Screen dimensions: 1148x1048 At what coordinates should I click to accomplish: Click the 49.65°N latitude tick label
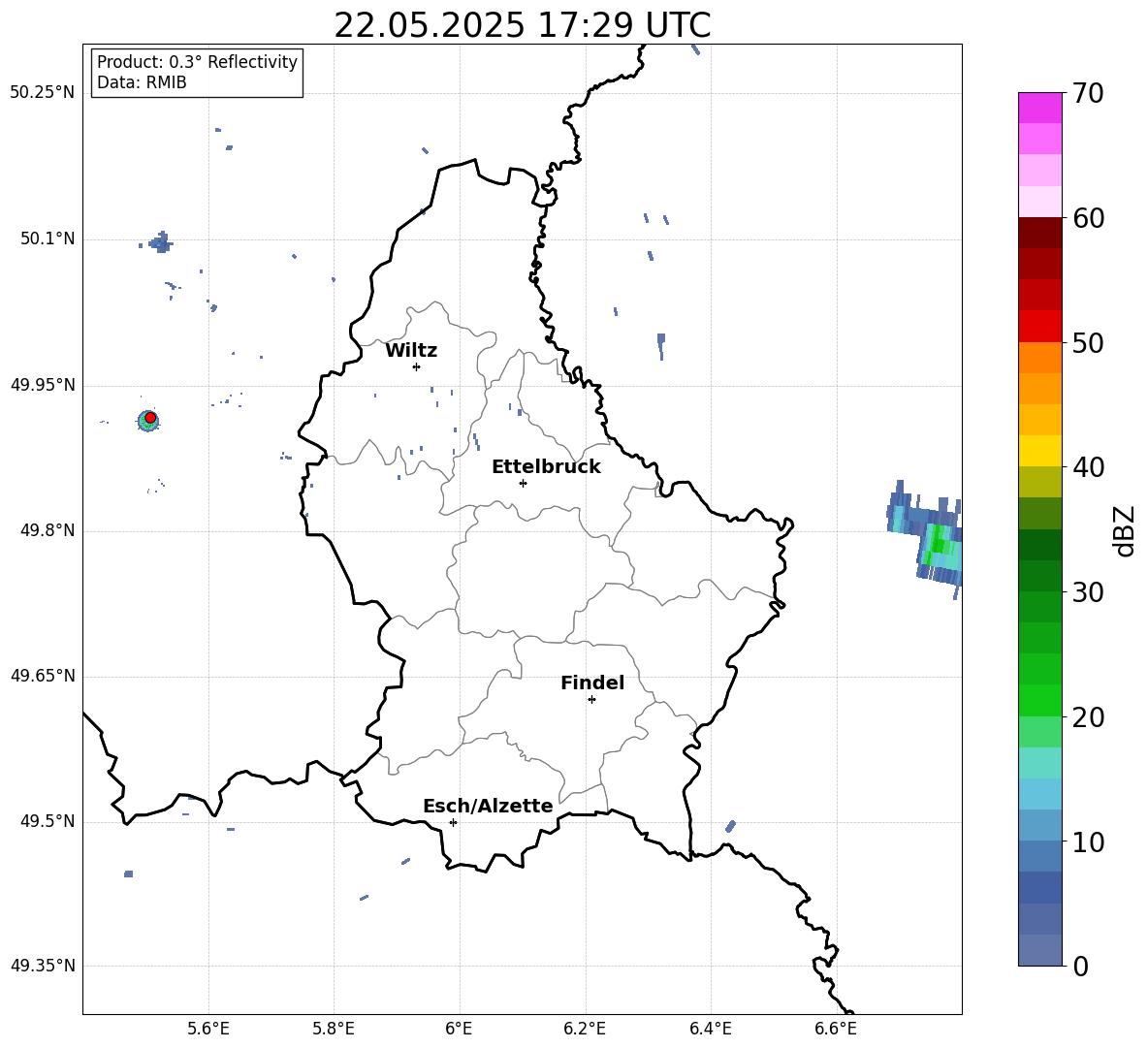(x=43, y=676)
